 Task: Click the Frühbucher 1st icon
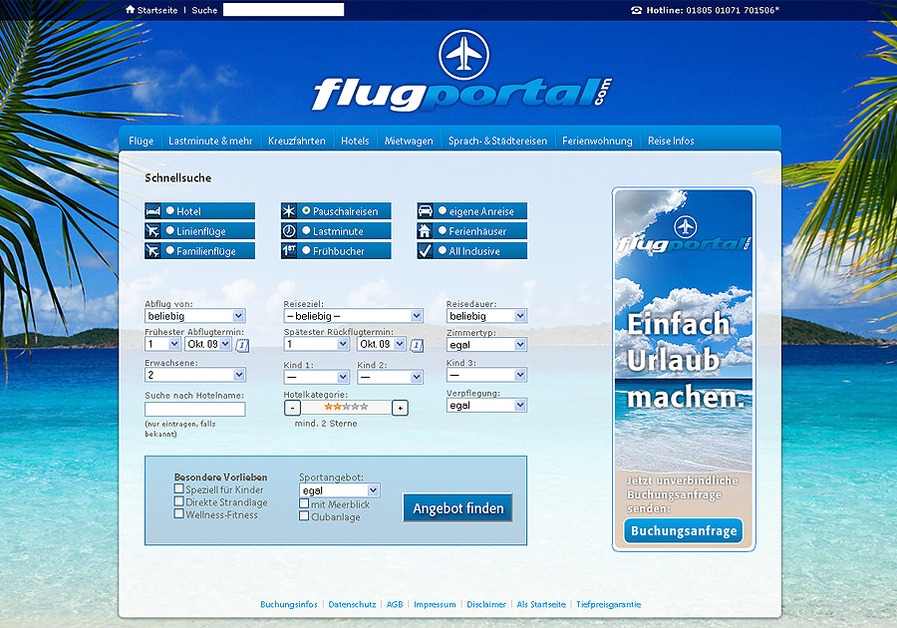click(x=288, y=251)
